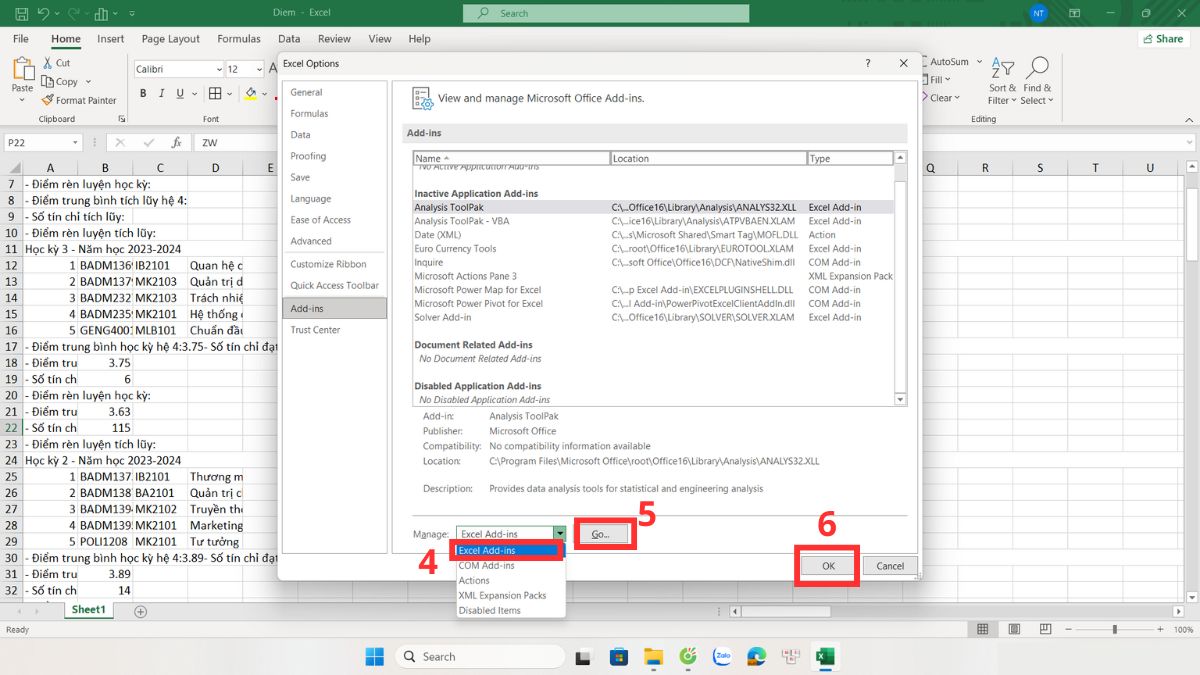
Task: Open the font size dropdown showing 12
Action: (x=260, y=69)
